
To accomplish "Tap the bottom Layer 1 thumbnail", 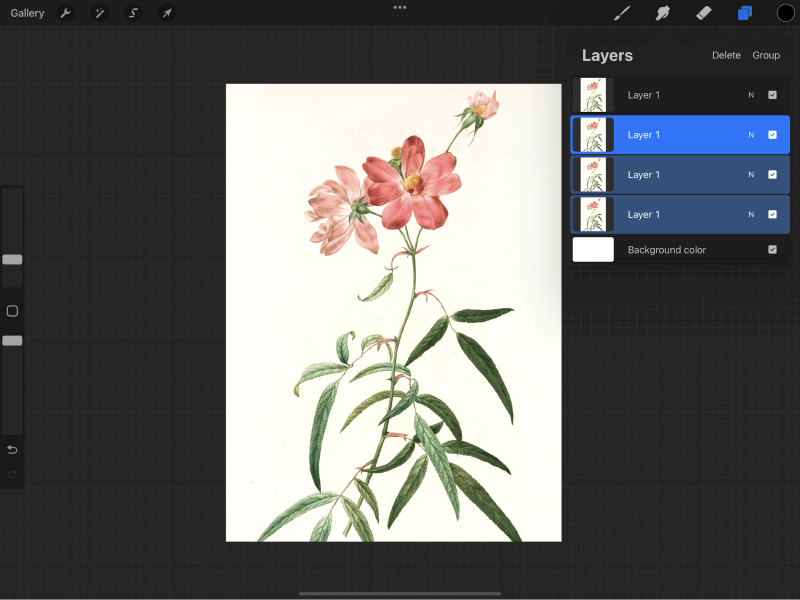I will click(593, 214).
